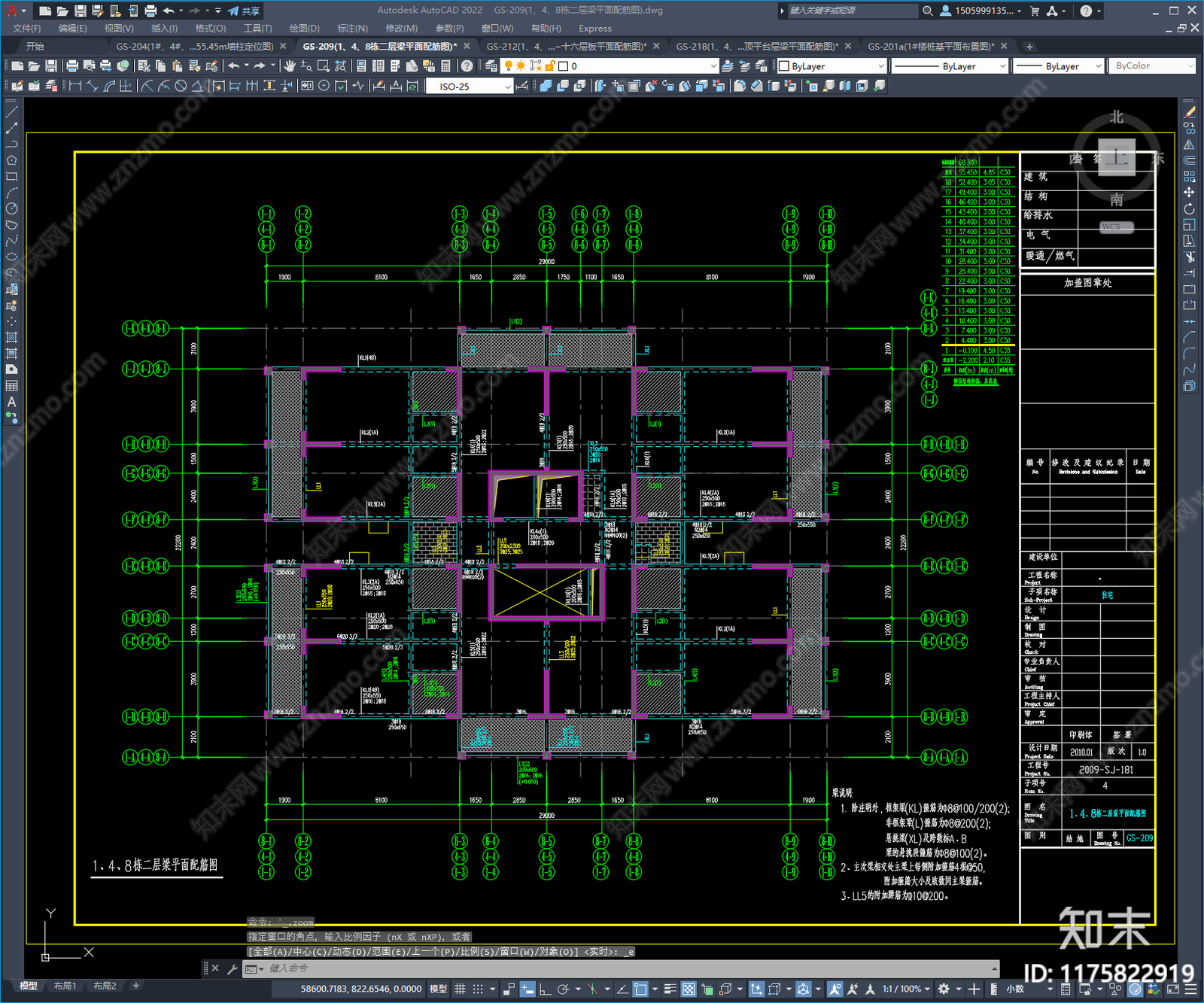
Task: Click the Pan hand icon
Action: pyautogui.click(x=290, y=66)
